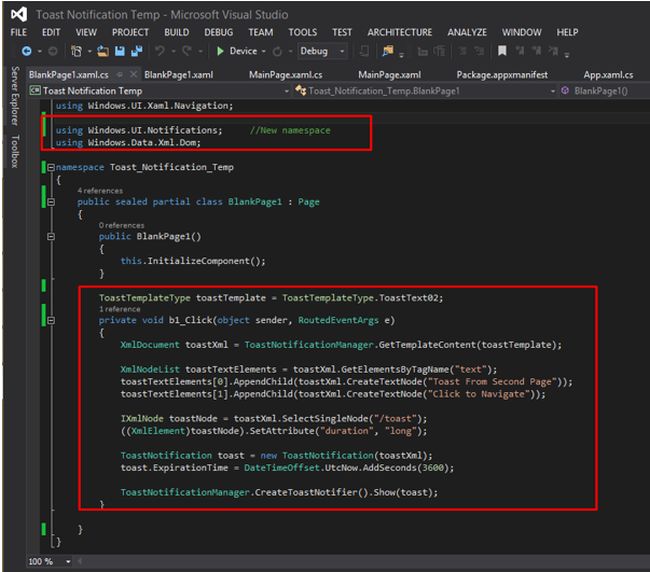
Task: Open the VIEW menu
Action: 86,32
